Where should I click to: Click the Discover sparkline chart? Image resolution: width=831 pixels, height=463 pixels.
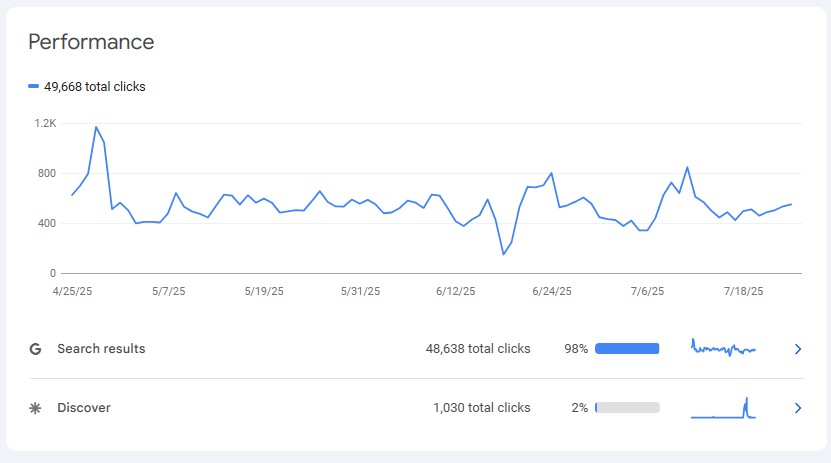[x=723, y=408]
